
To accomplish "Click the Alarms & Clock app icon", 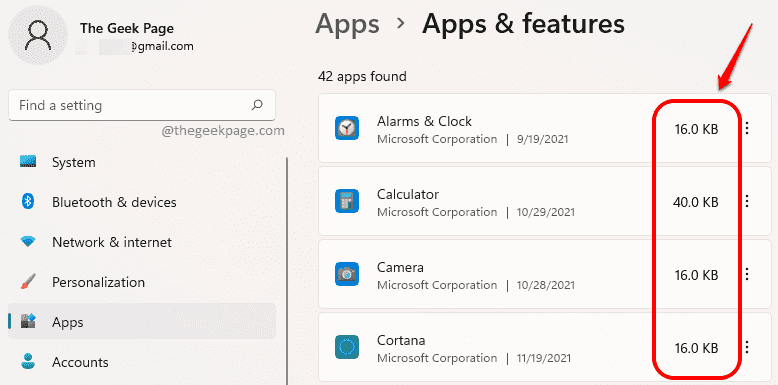I will tap(346, 129).
